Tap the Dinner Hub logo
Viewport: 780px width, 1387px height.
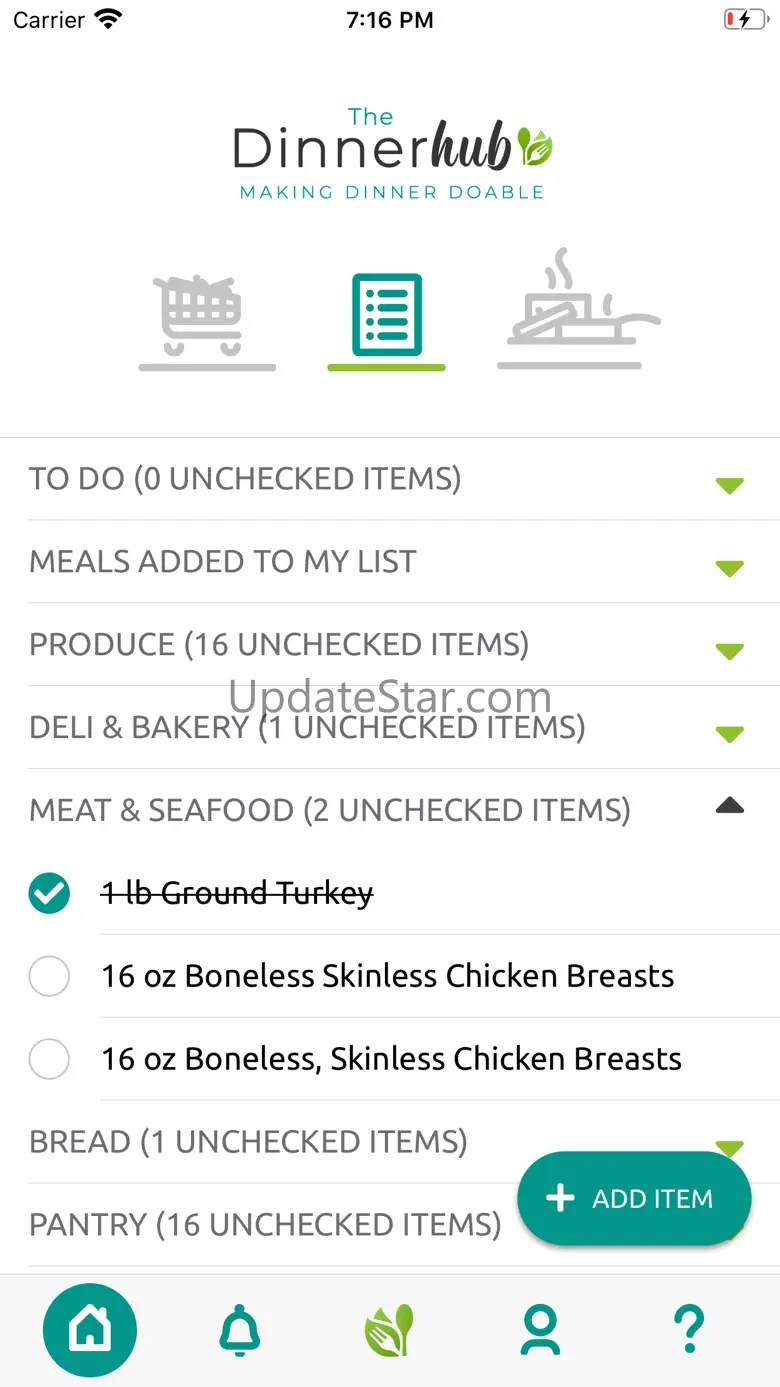point(391,153)
